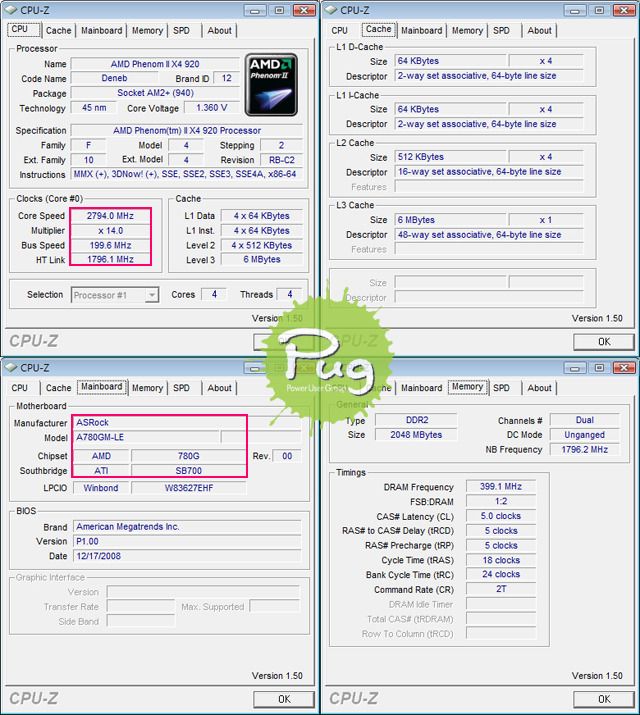Open SPD tab in the Memory window
640x715 pixels.
tap(501, 388)
